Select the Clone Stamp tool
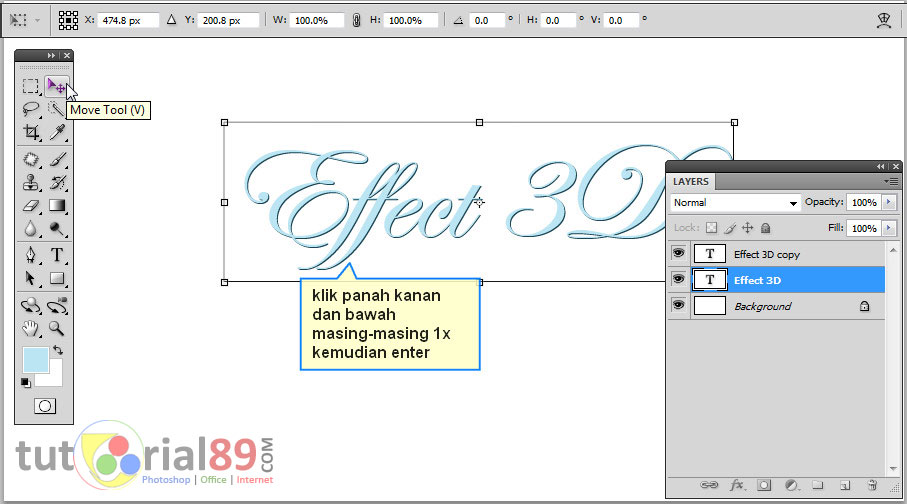This screenshot has width=907, height=504. [31, 182]
